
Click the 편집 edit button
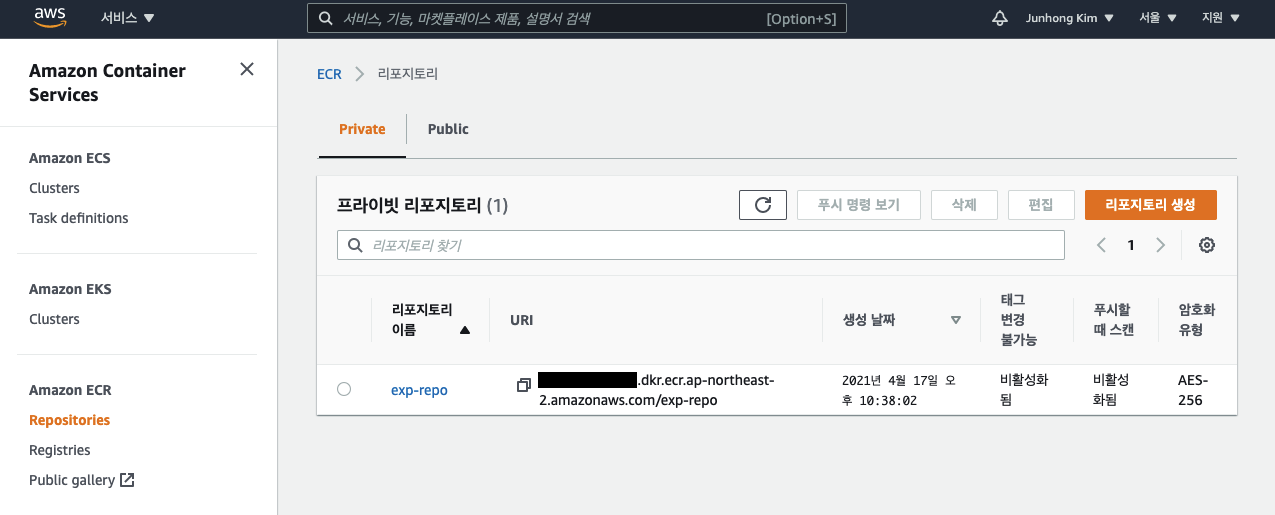point(1041,205)
